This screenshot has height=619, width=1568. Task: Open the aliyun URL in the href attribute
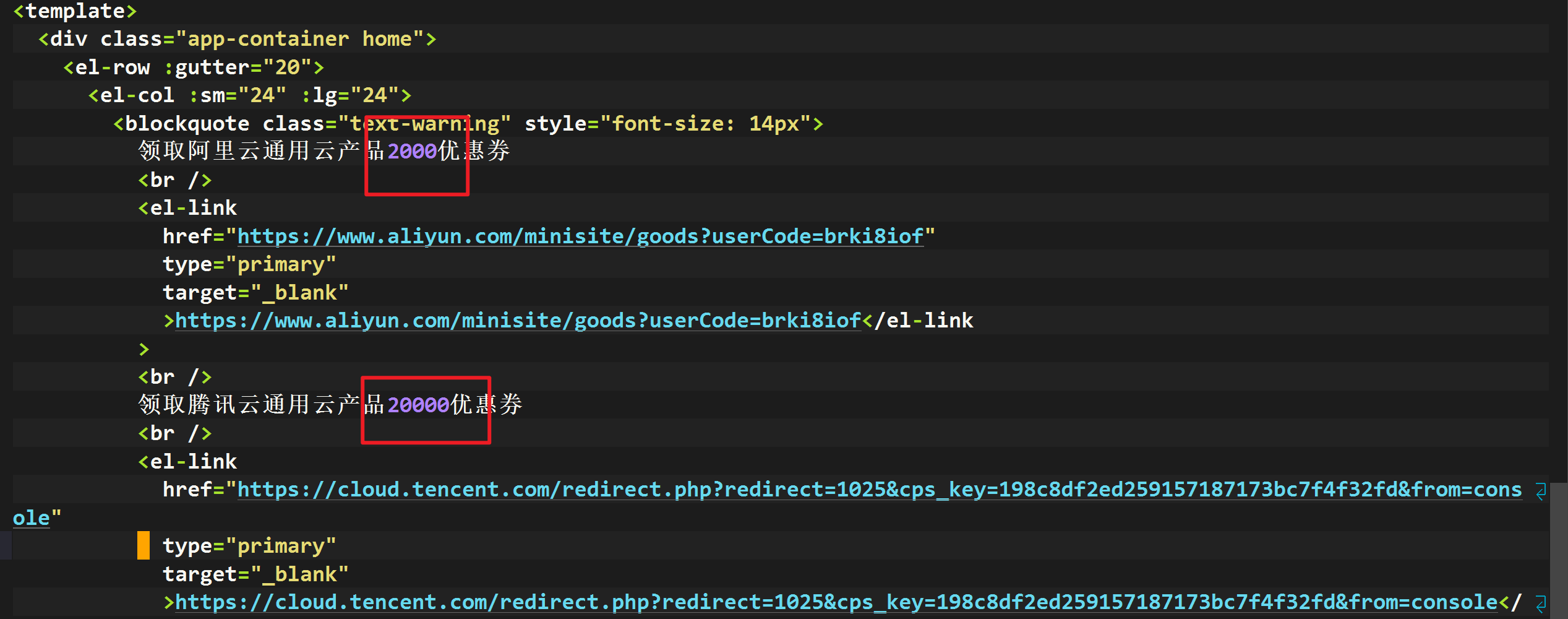(x=580, y=236)
